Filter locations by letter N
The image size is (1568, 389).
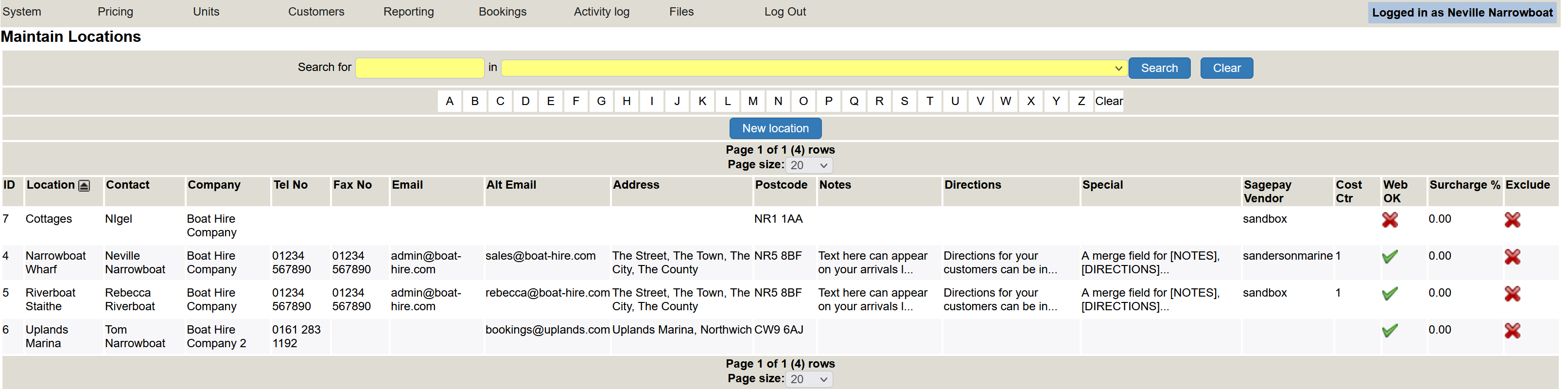pyautogui.click(x=778, y=101)
